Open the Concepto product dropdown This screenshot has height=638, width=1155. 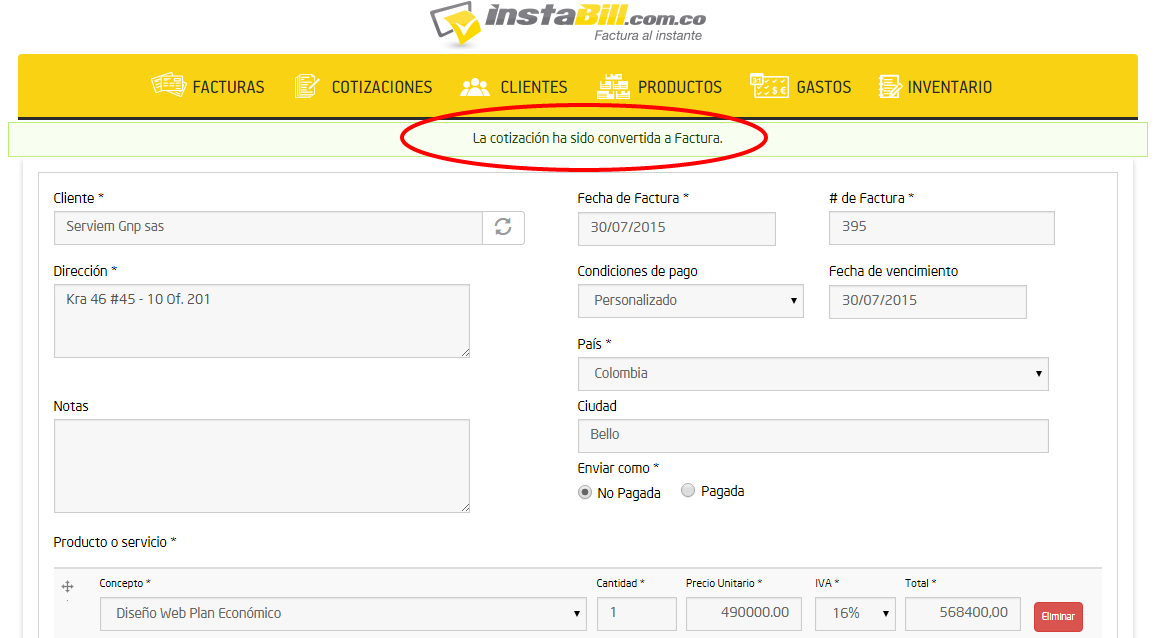pyautogui.click(x=342, y=613)
